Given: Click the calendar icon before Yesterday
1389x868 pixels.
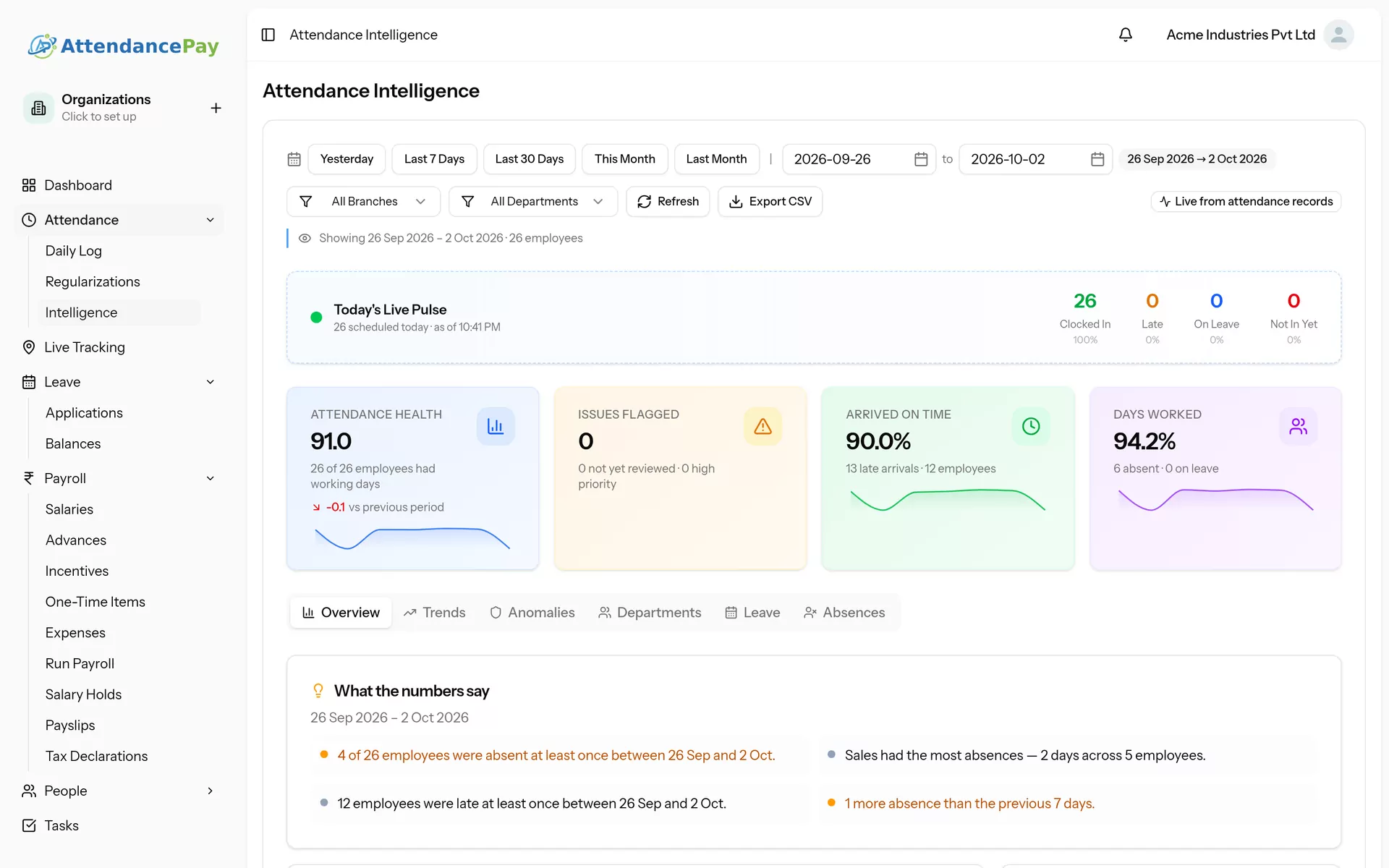Looking at the screenshot, I should (x=294, y=159).
